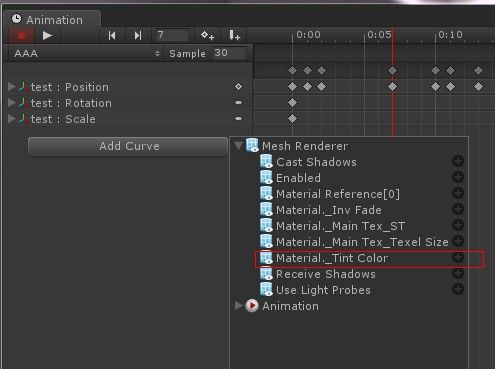Add an animation event icon
The image size is (495, 369).
click(234, 35)
